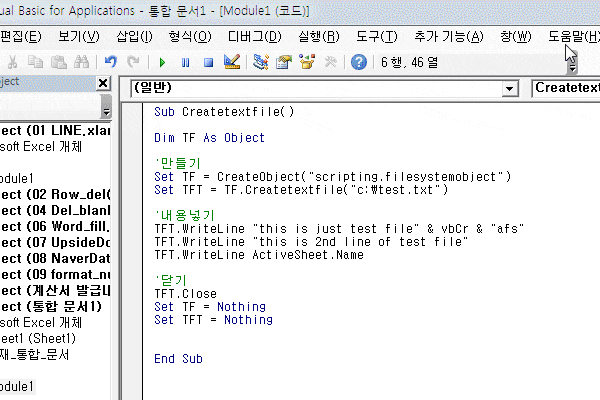The height and width of the screenshot is (400, 600).
Task: Open the 디버그(D) menu
Action: coord(255,37)
